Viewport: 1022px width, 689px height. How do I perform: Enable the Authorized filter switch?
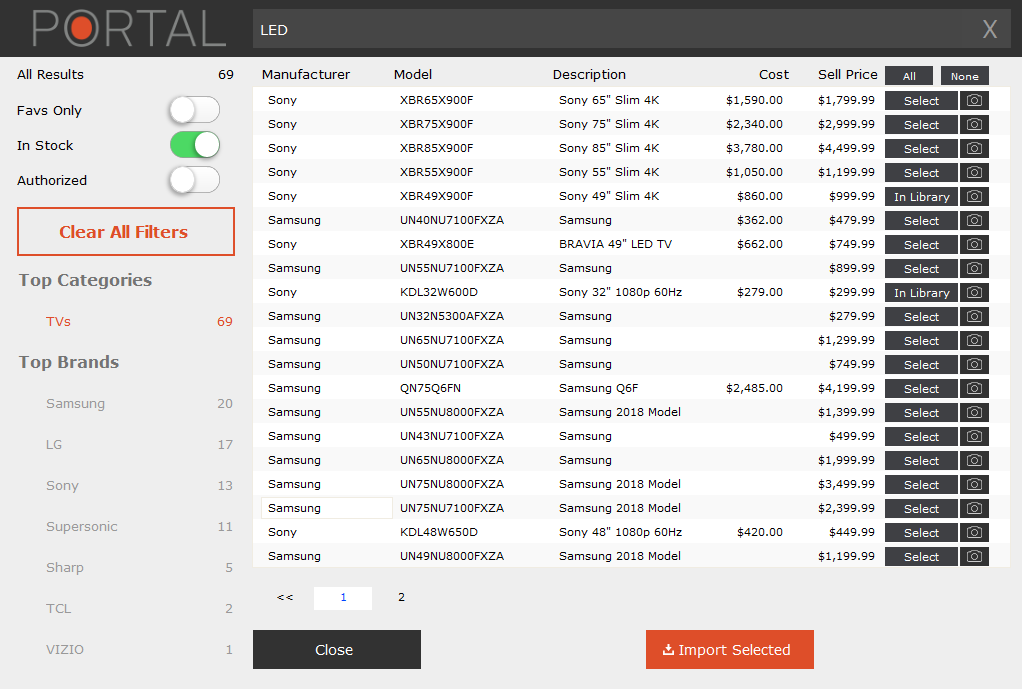[194, 180]
